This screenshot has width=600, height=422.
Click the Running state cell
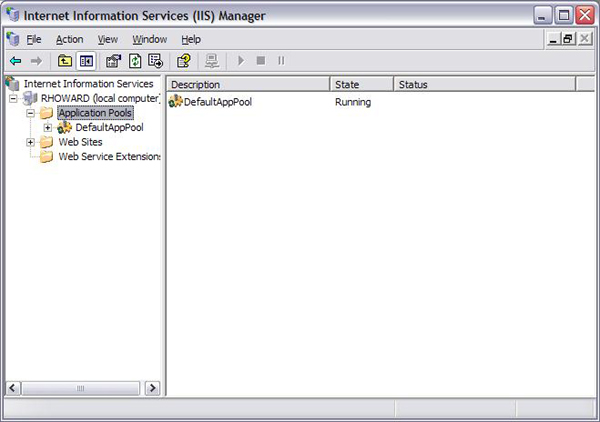(x=353, y=102)
